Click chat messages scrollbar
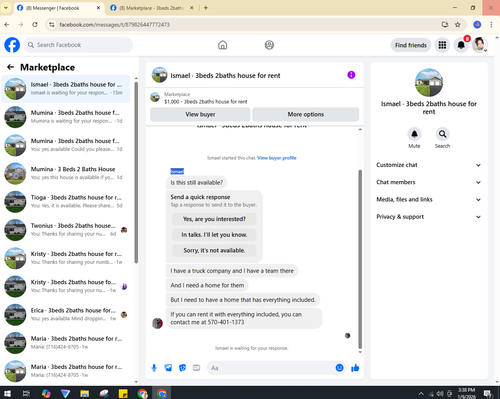The width and height of the screenshot is (500, 399). 360,259
